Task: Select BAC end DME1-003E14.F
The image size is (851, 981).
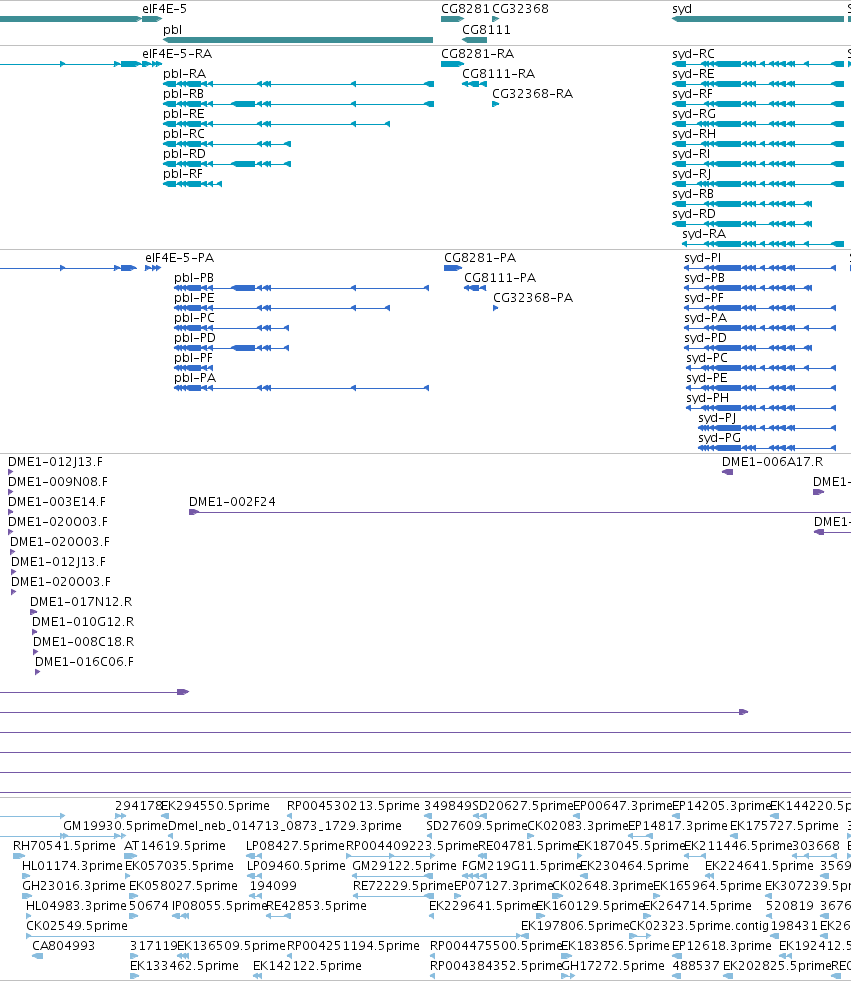Action: click(11, 512)
